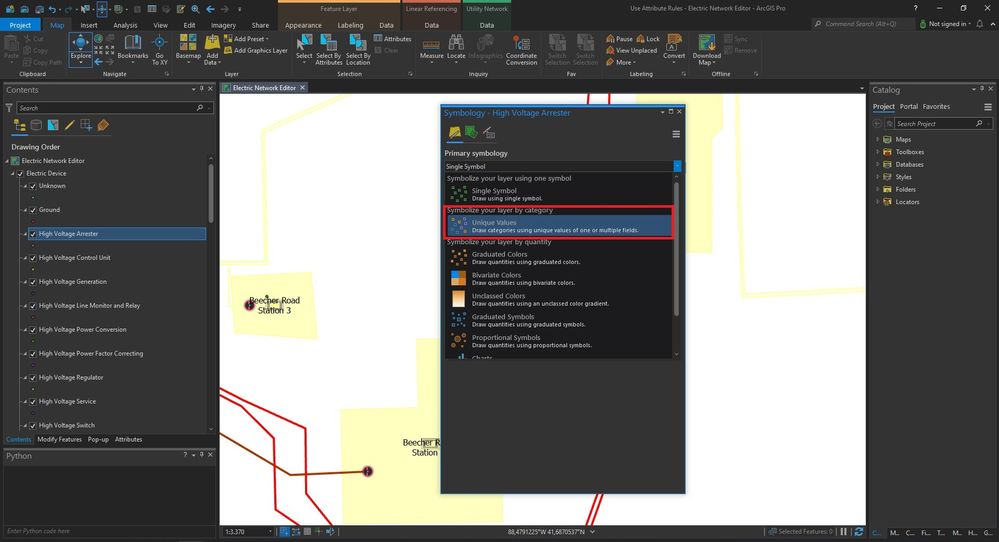
Task: Expand Folders in the Catalog pane
Action: 877,189
